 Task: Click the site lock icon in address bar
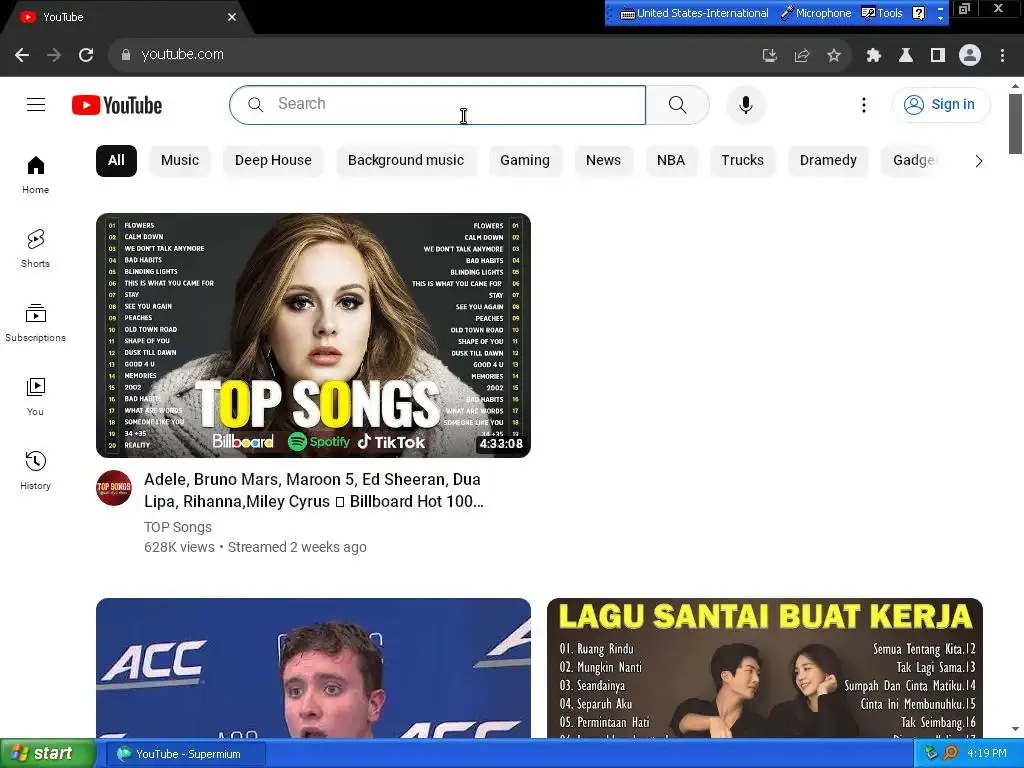125,55
